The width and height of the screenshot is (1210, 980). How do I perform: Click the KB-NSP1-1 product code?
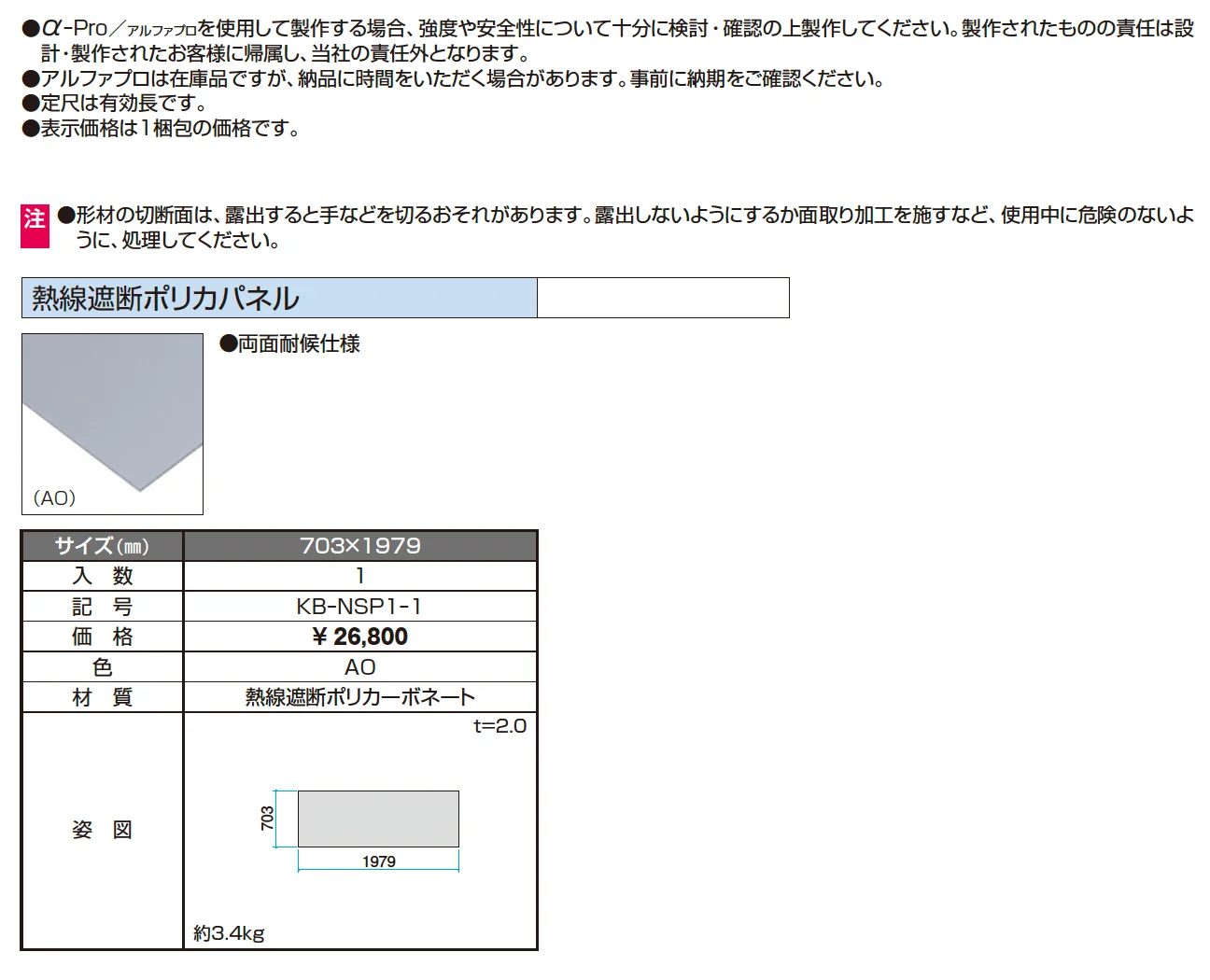pyautogui.click(x=359, y=607)
